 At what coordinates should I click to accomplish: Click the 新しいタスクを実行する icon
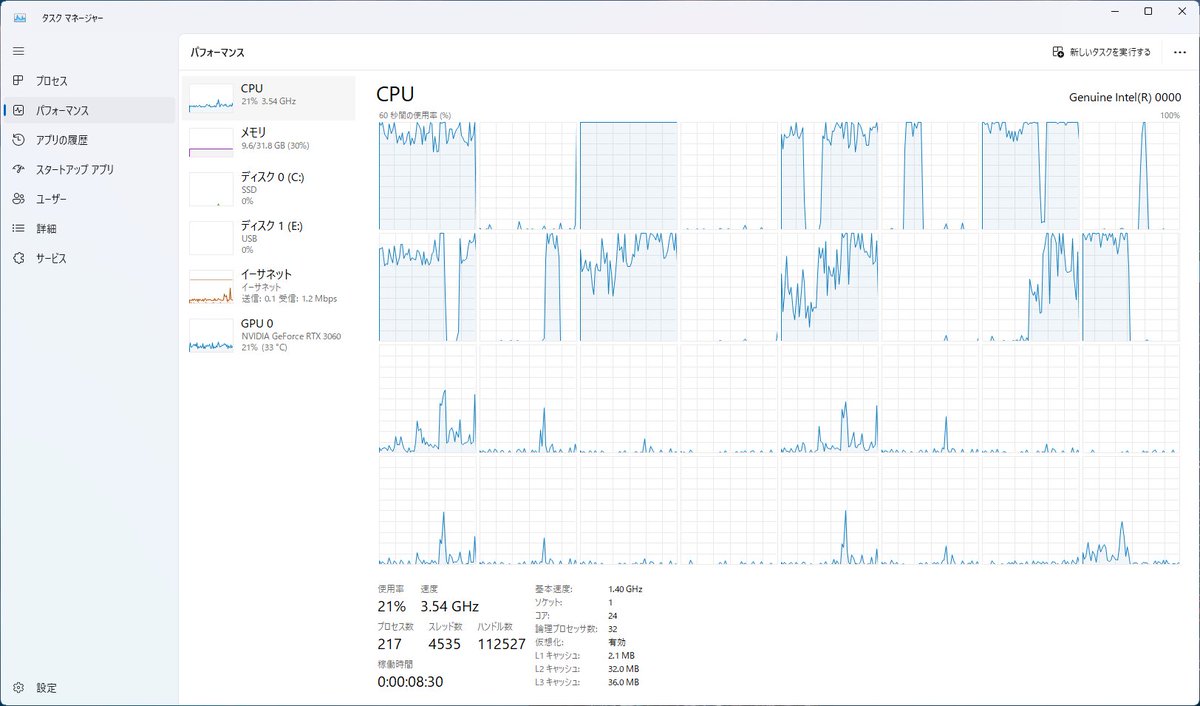(1058, 52)
